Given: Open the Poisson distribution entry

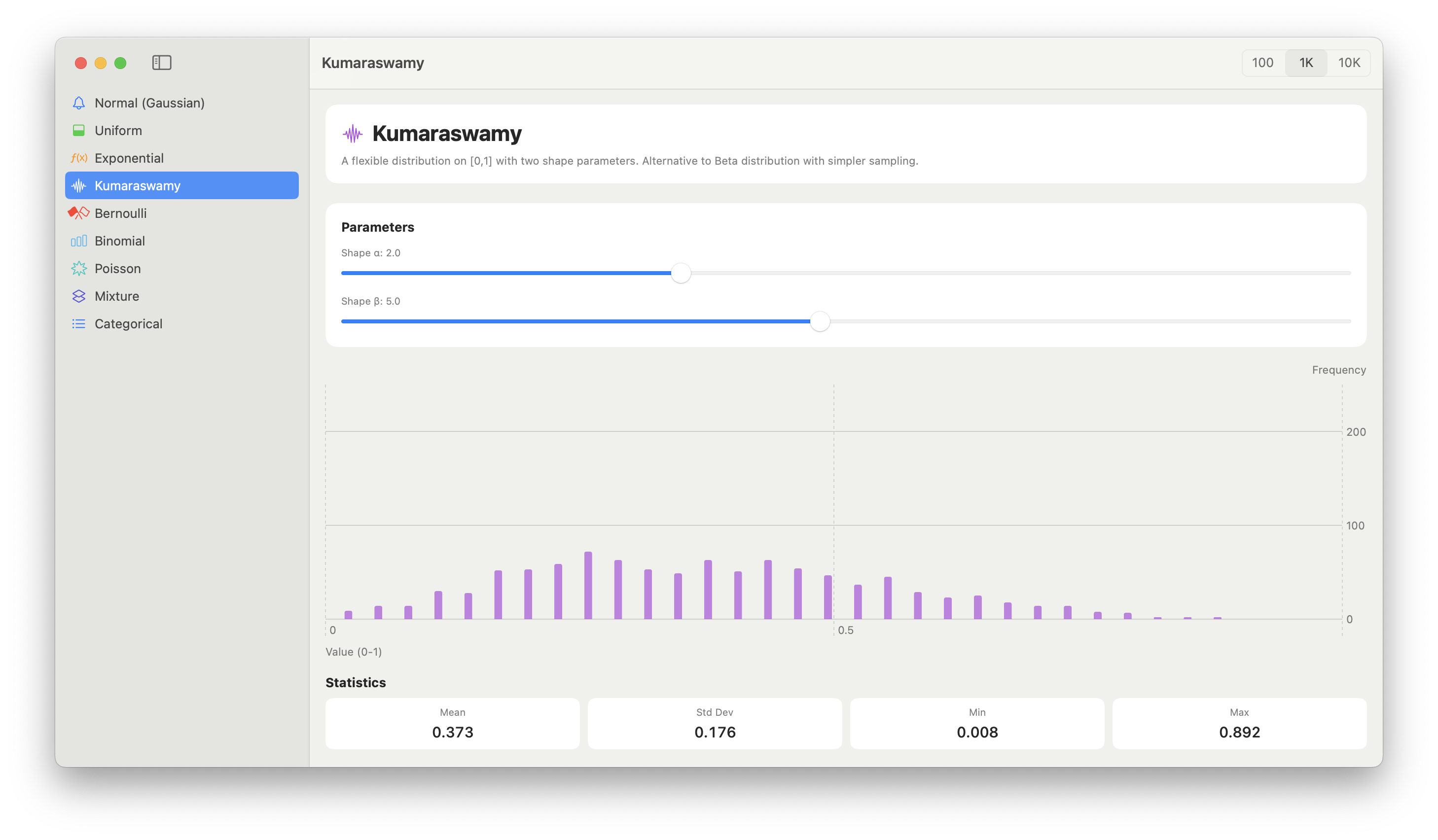Looking at the screenshot, I should coord(117,269).
